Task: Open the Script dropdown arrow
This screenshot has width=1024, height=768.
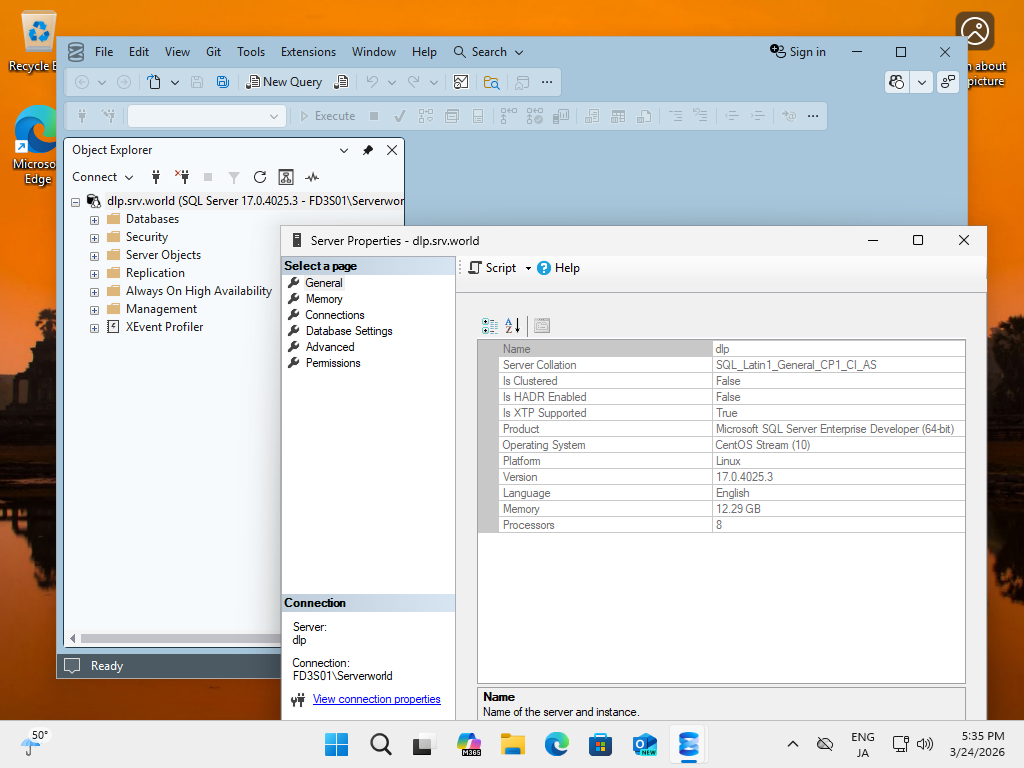Action: pyautogui.click(x=528, y=268)
